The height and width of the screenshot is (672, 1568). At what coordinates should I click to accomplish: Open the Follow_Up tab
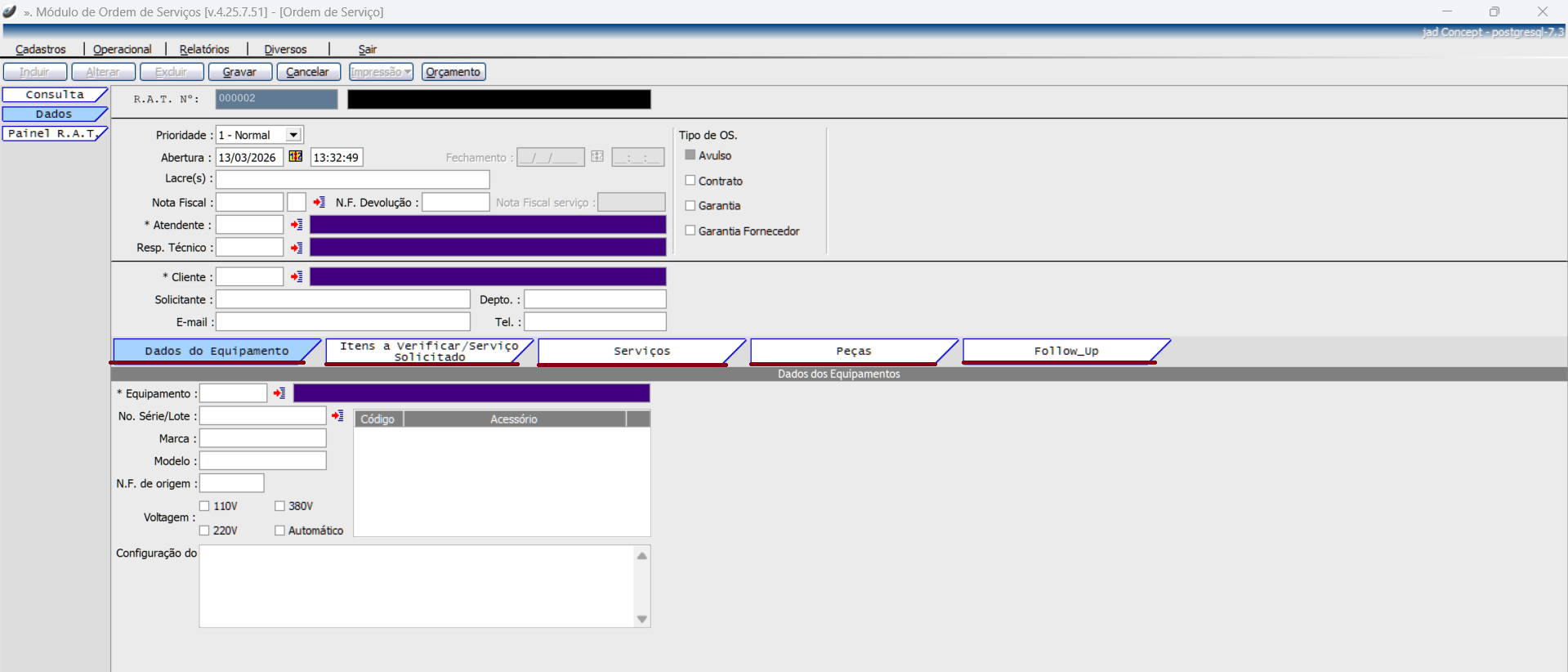pyautogui.click(x=1065, y=351)
